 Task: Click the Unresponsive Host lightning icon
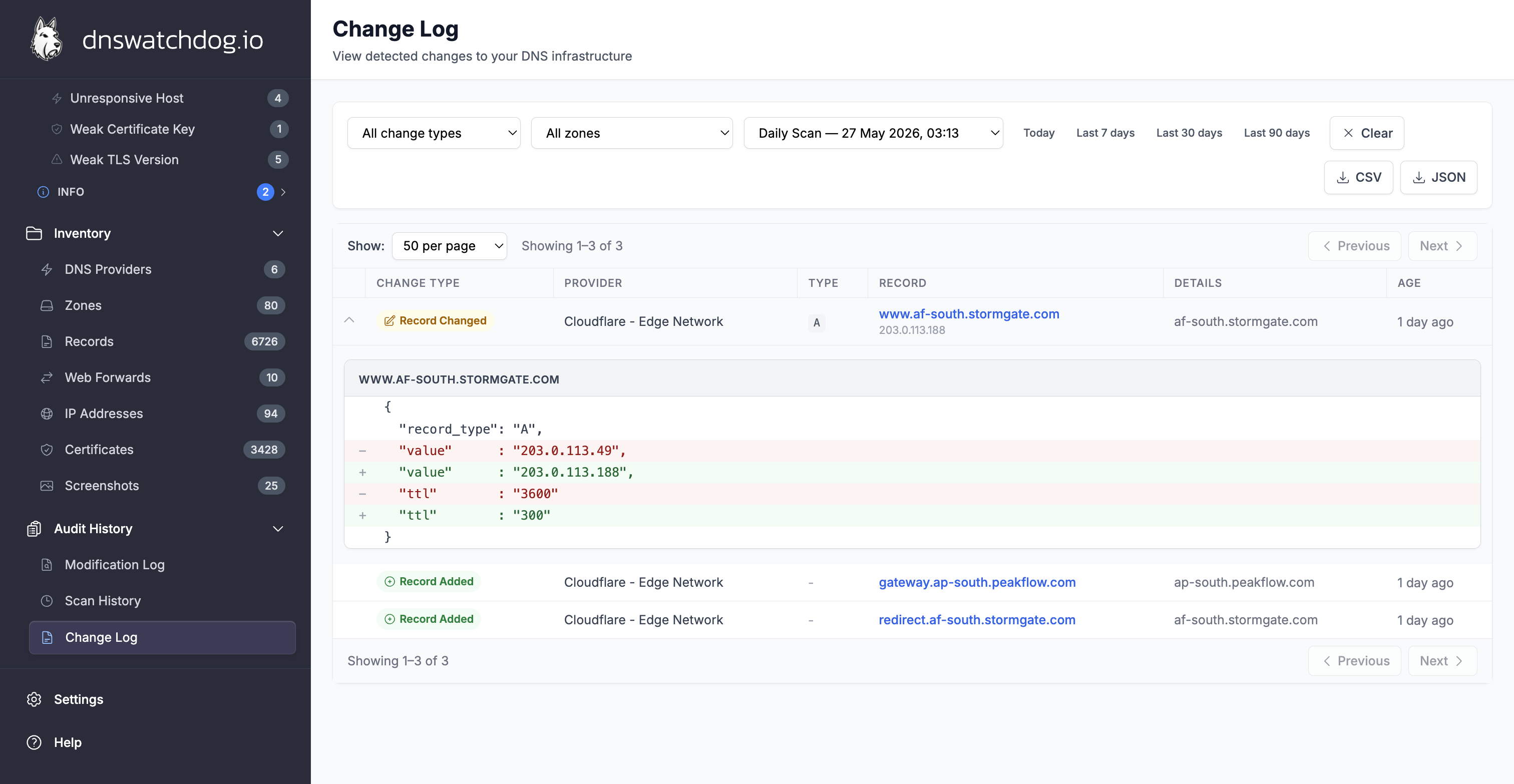pyautogui.click(x=57, y=98)
